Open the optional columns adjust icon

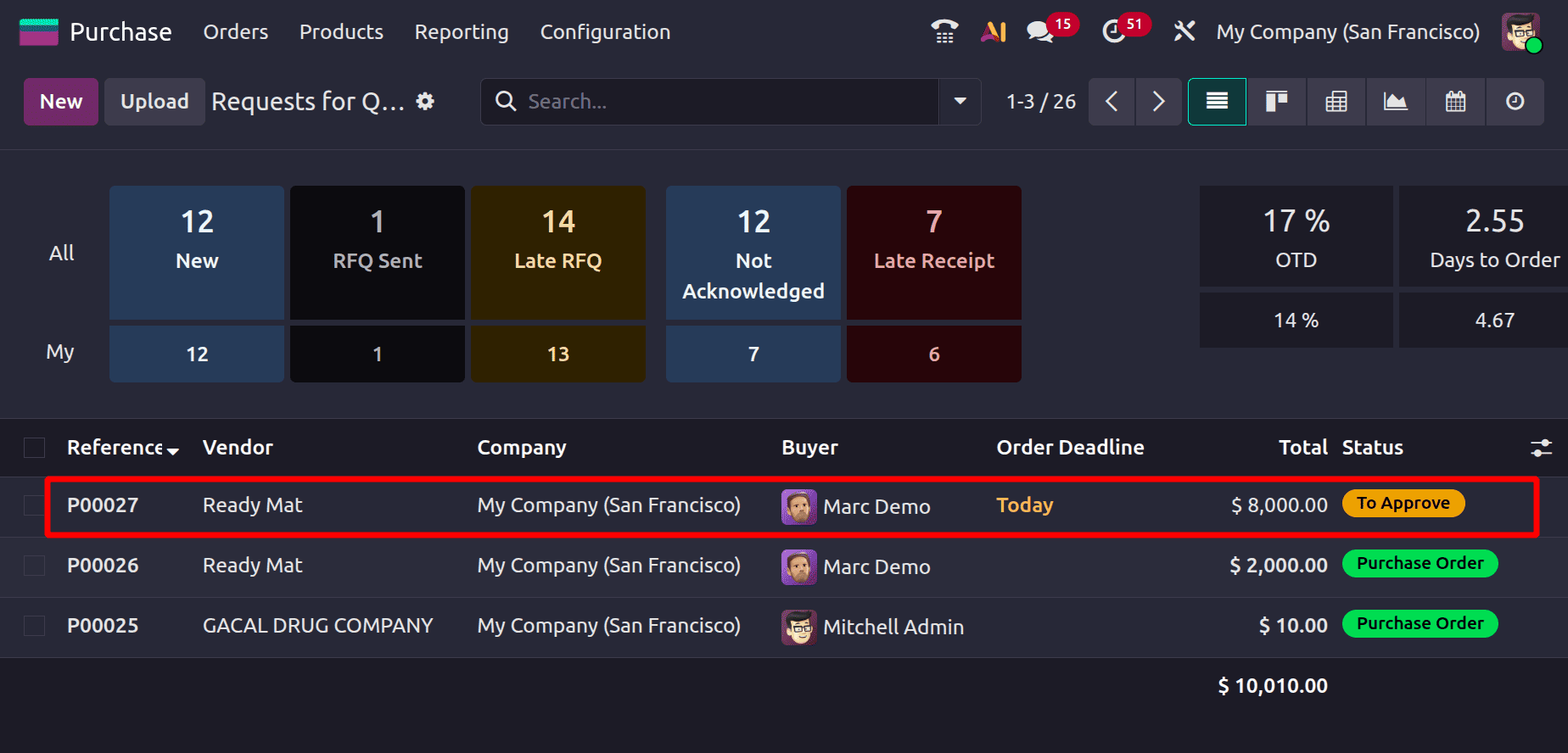click(x=1541, y=448)
